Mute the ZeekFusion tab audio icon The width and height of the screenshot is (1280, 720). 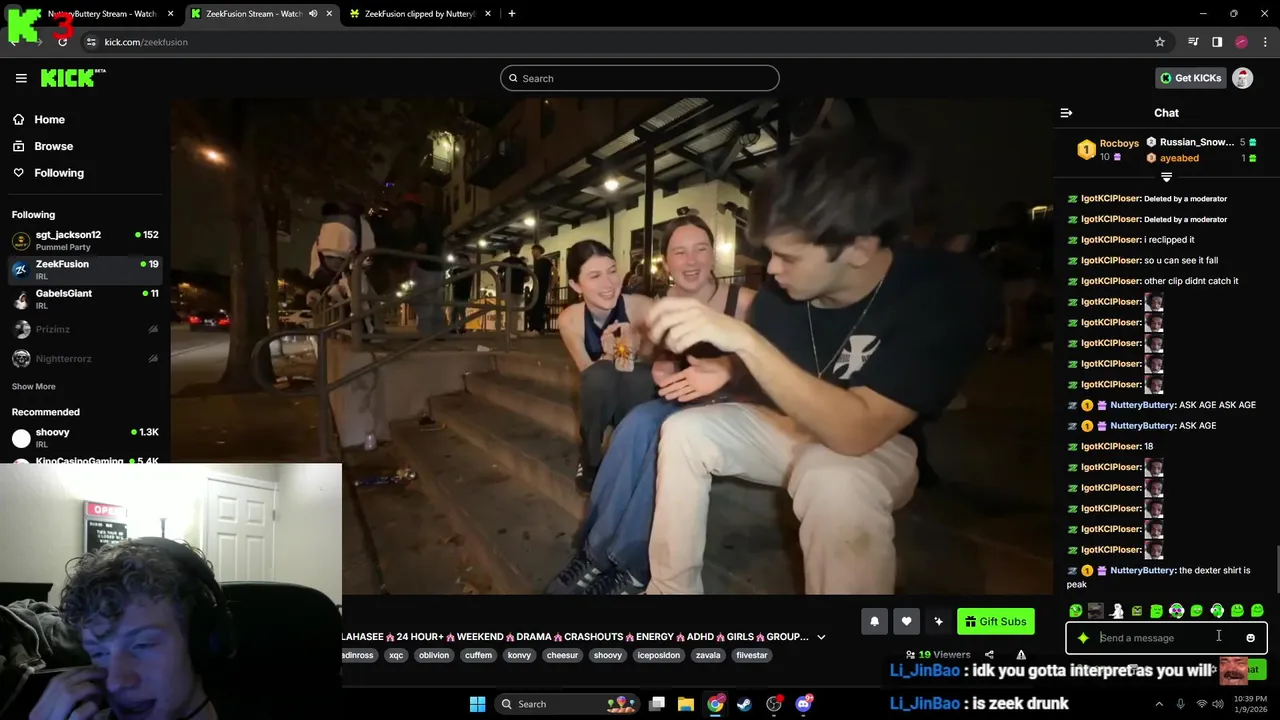coord(313,14)
